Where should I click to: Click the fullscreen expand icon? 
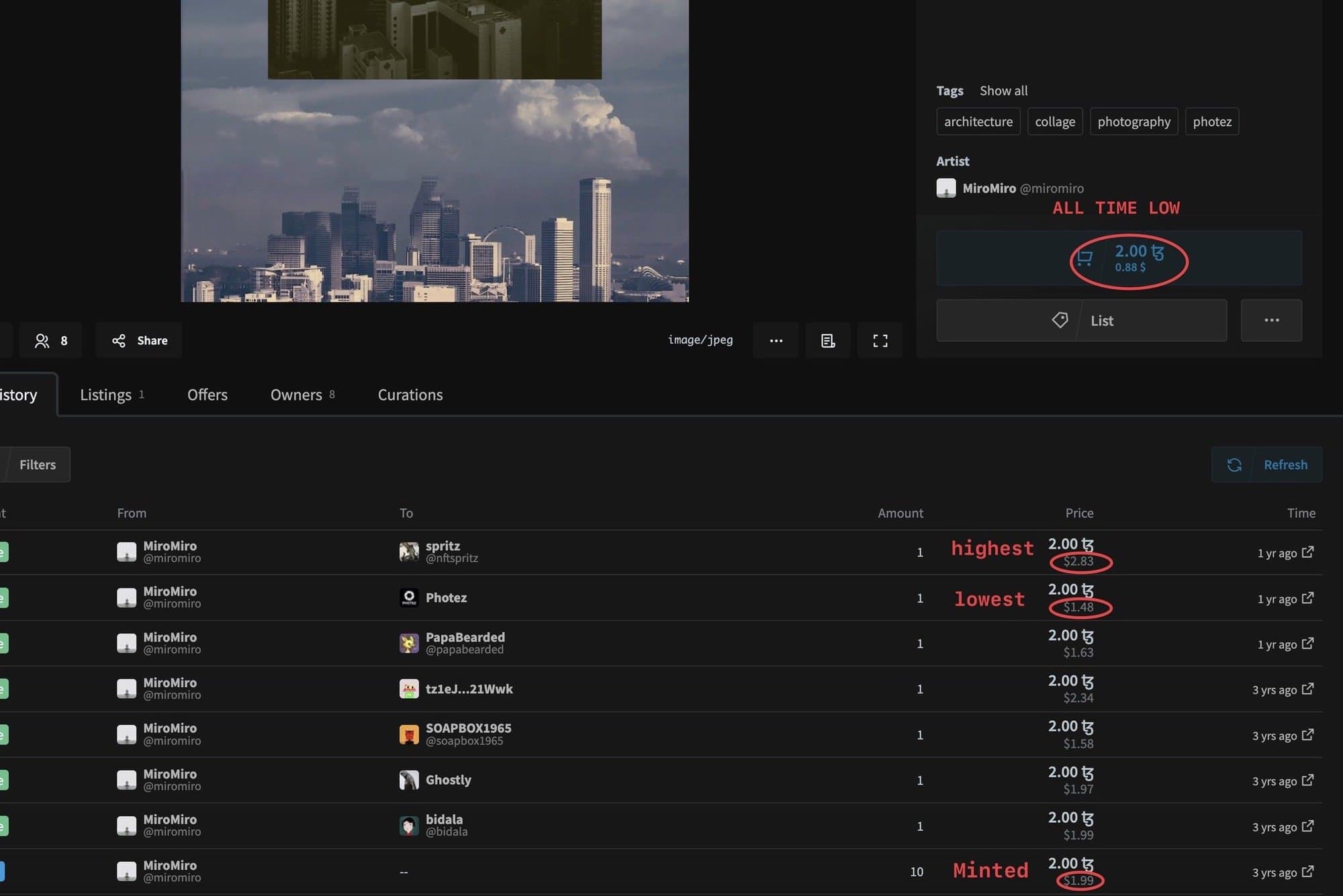(880, 341)
